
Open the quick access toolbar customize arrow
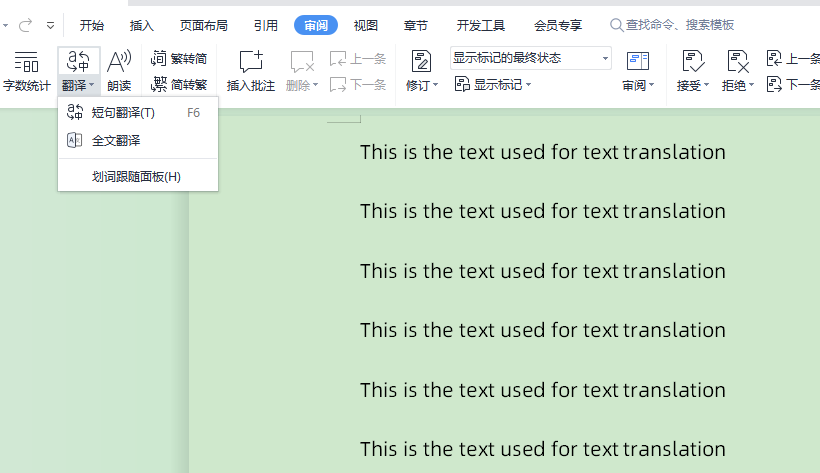tap(50, 25)
